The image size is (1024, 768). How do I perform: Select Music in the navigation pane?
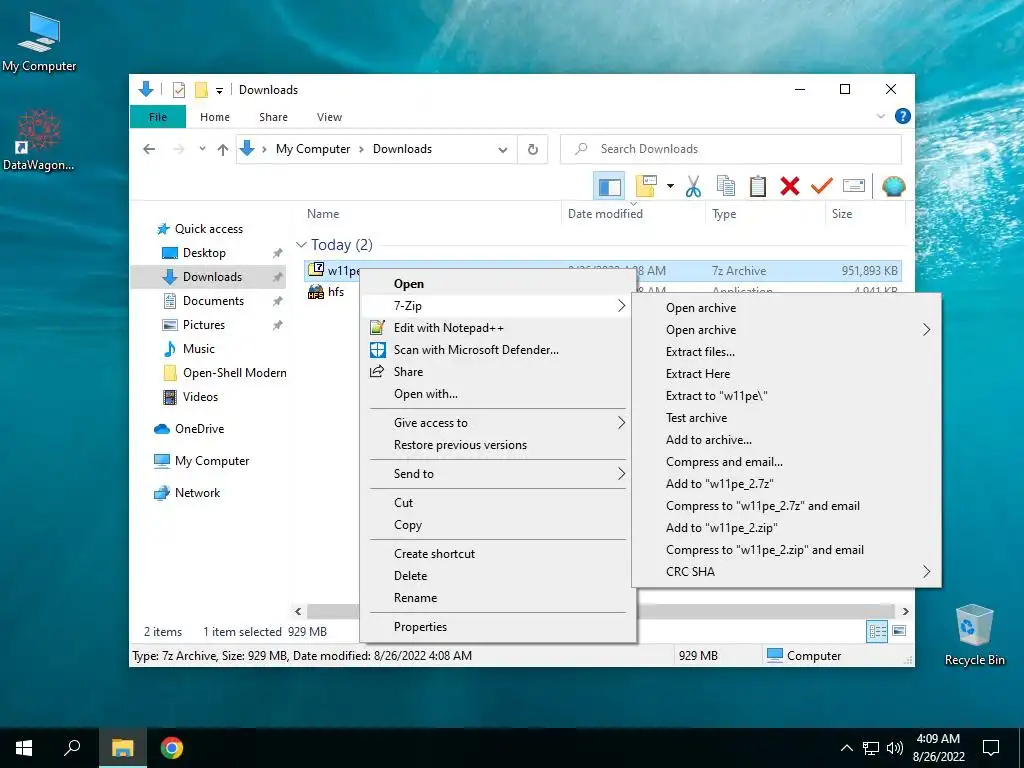pos(199,349)
